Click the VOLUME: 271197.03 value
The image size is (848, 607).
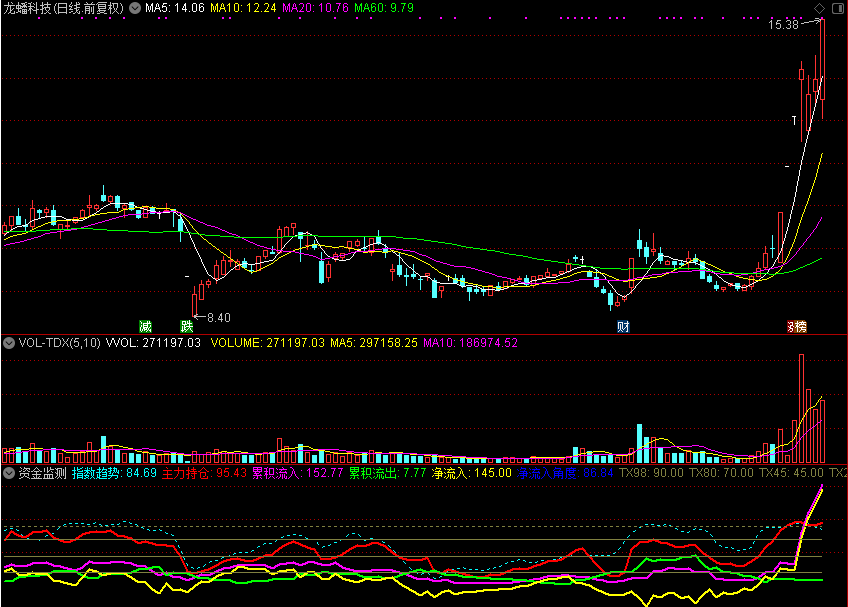[268, 343]
